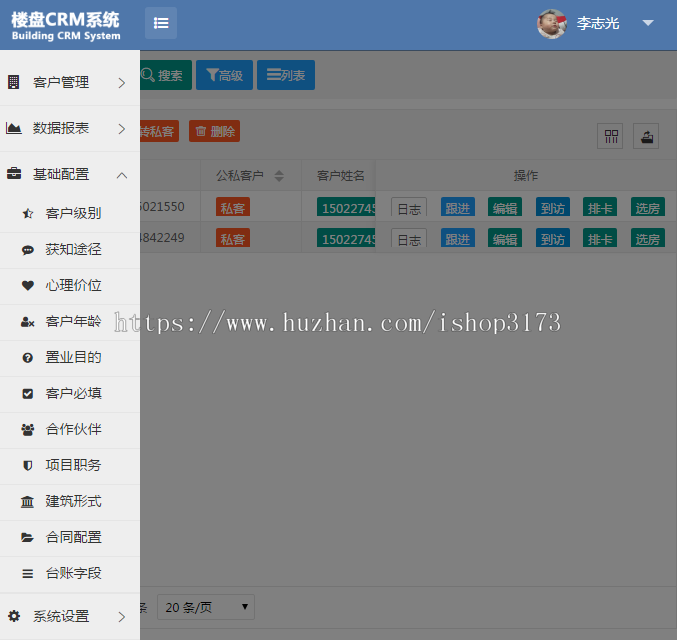Open the column grid filter icon
The height and width of the screenshot is (640, 677).
610,136
